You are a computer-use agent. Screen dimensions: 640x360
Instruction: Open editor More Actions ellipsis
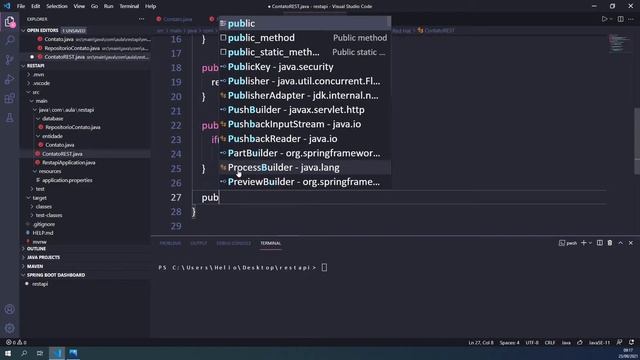pyautogui.click(x=631, y=19)
